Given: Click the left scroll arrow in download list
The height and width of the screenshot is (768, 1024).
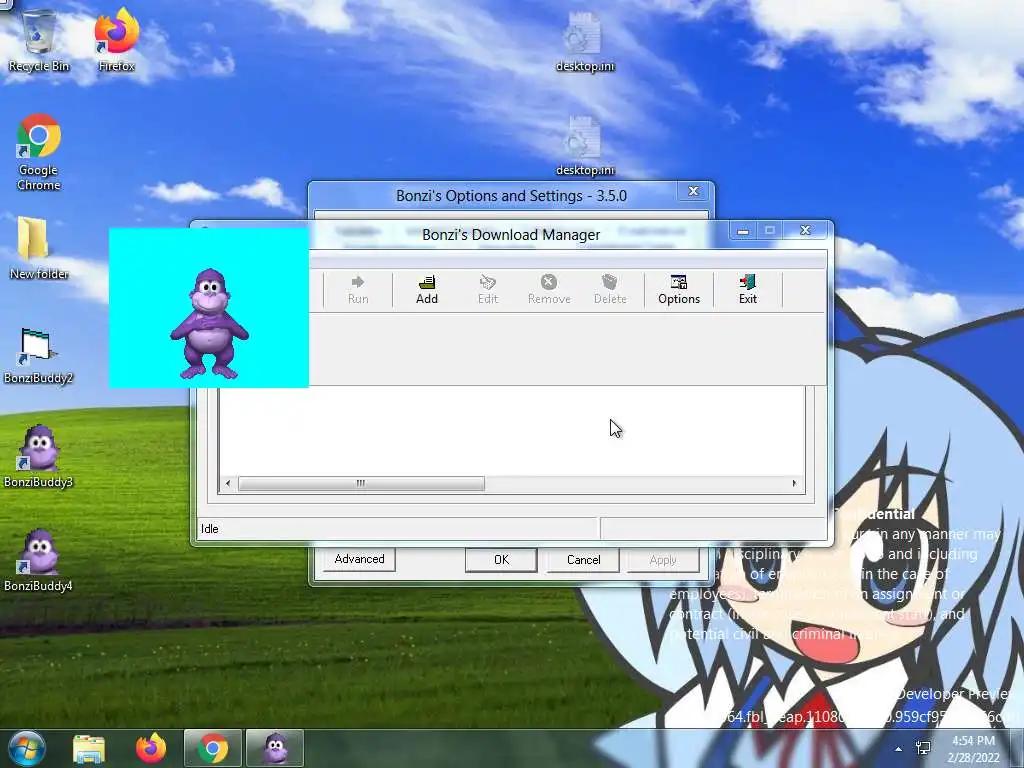Looking at the screenshot, I should pyautogui.click(x=227, y=483).
